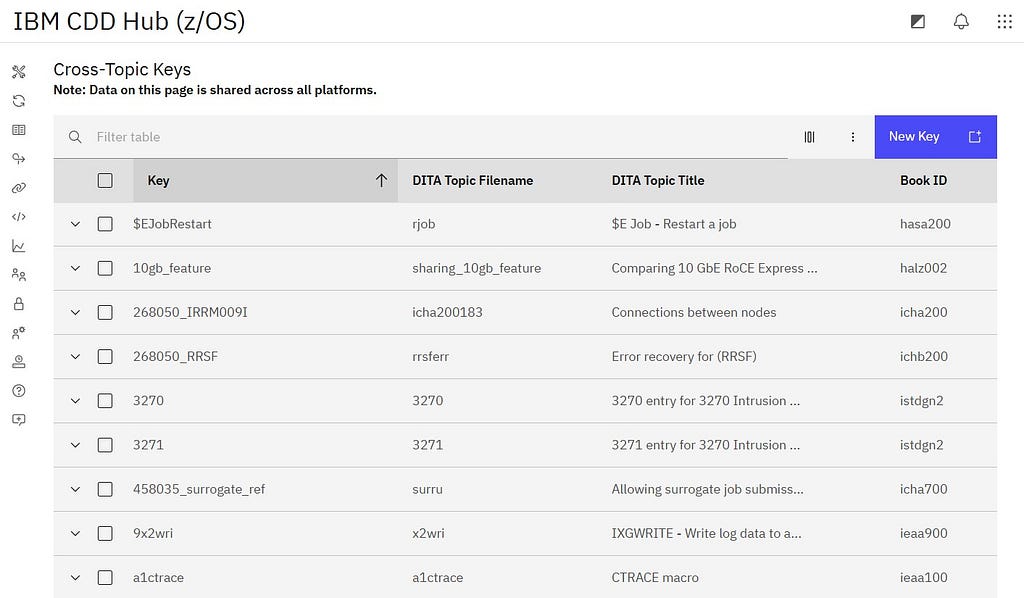
Task: Click the link icon in sidebar
Action: tap(18, 188)
